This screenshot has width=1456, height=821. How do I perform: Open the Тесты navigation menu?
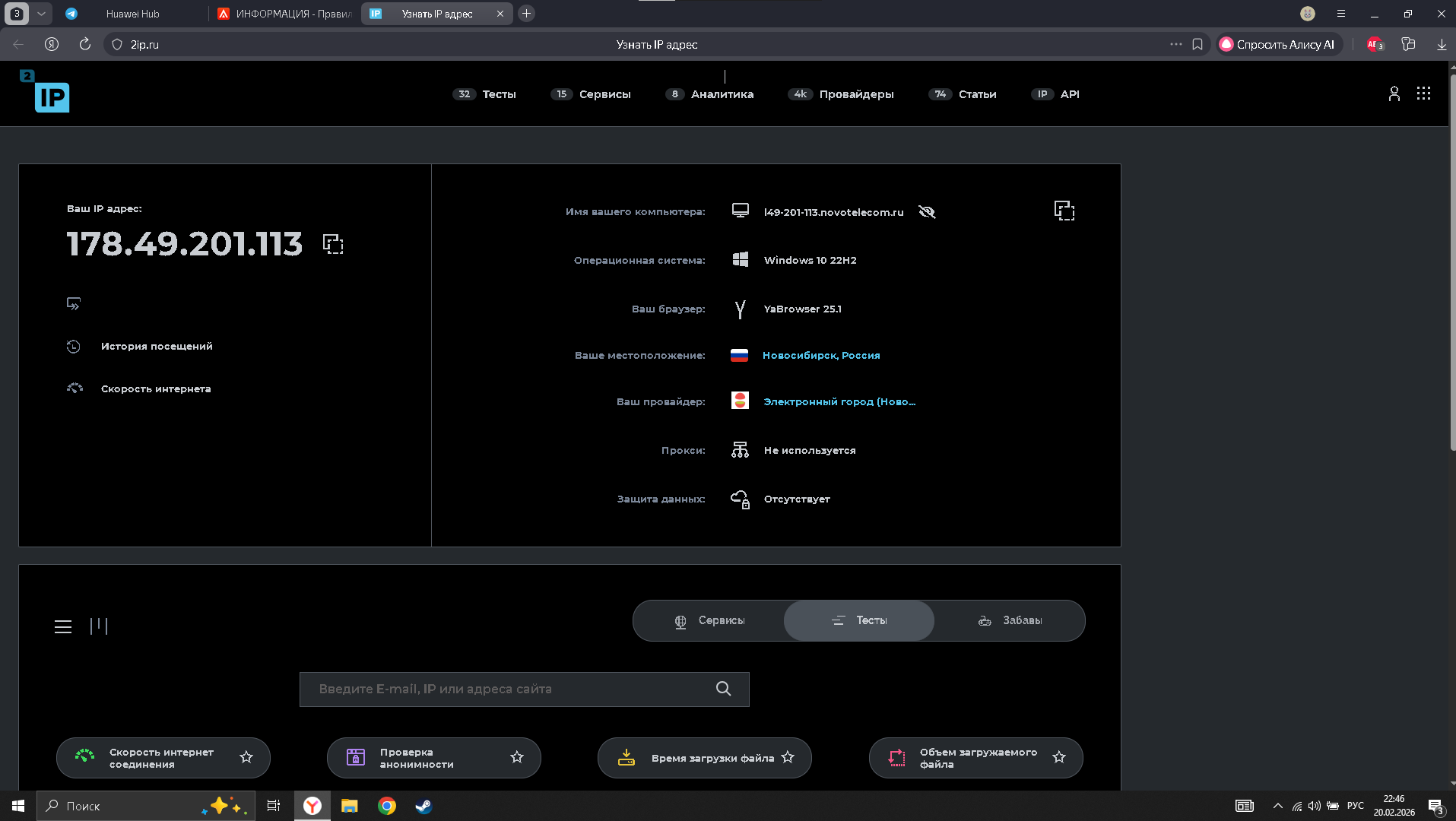click(x=485, y=94)
